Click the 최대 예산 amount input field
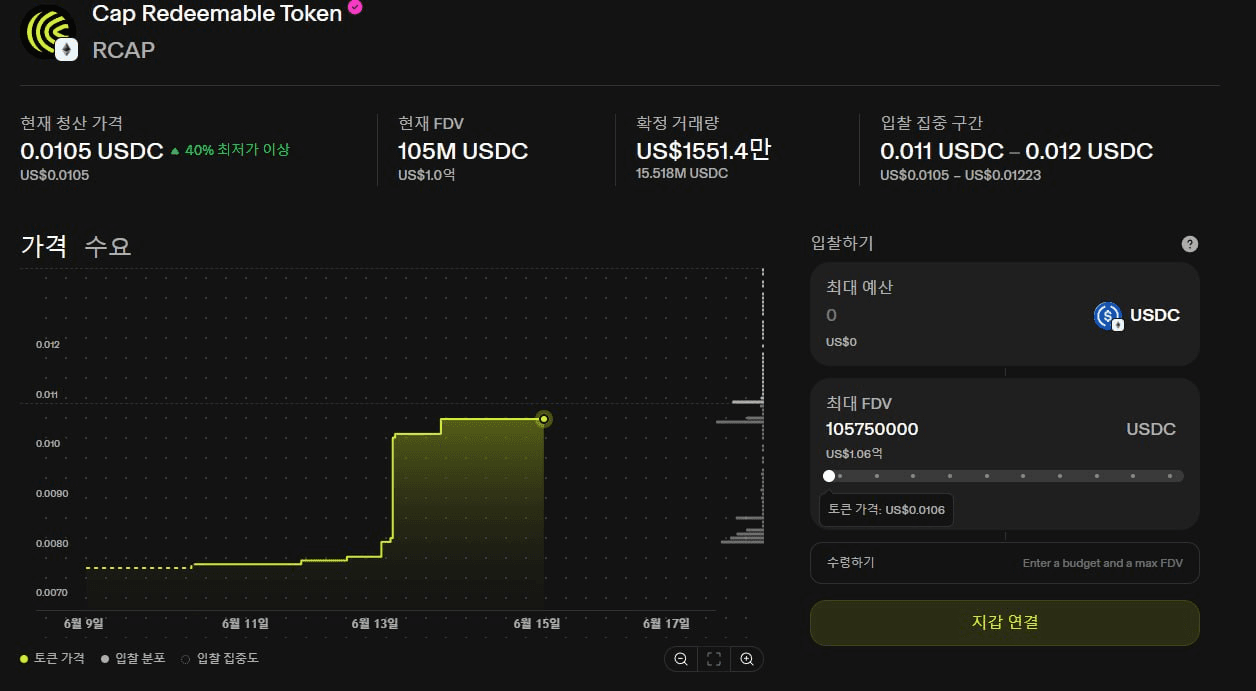 point(950,316)
